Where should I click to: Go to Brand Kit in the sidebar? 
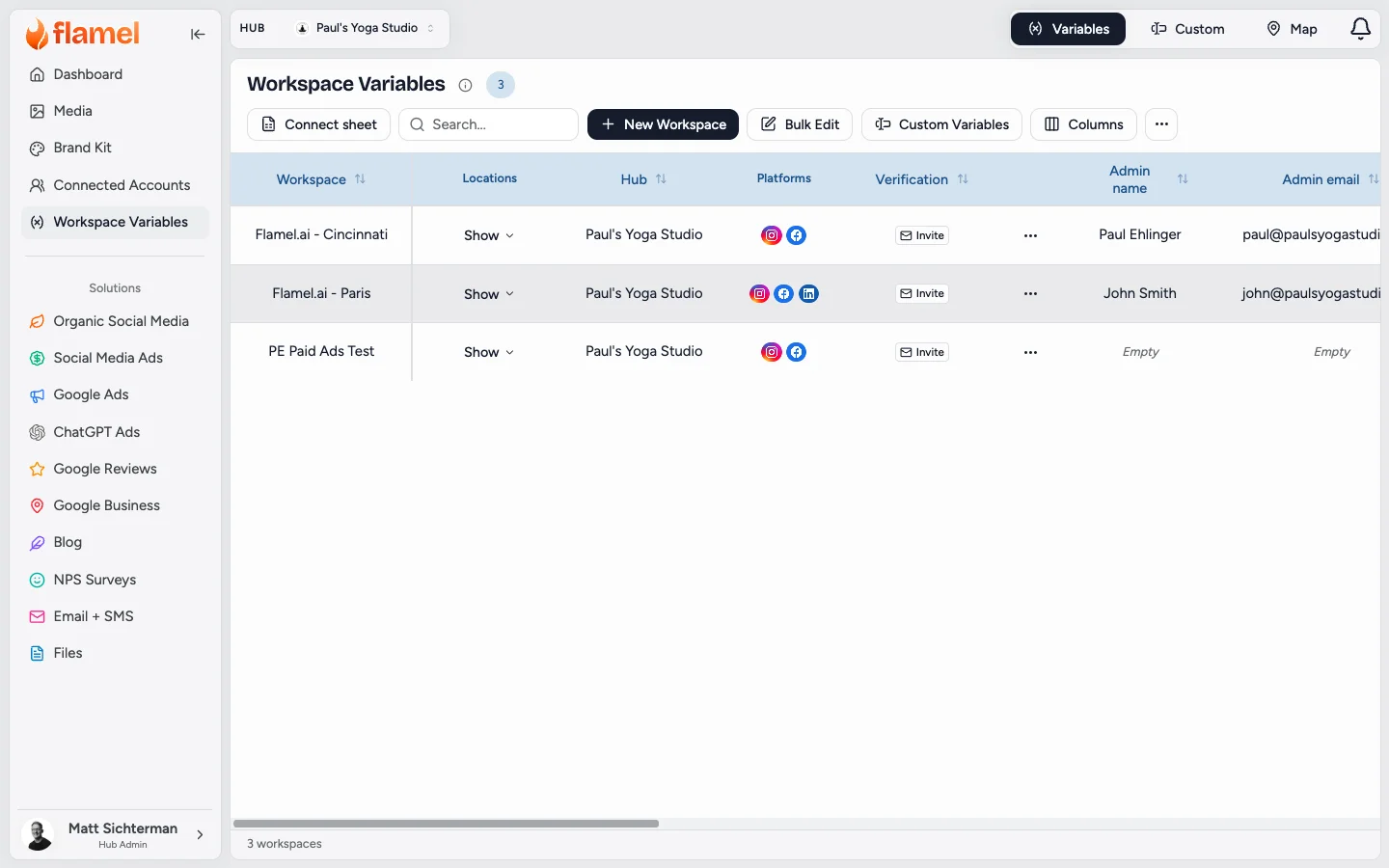pos(116,148)
